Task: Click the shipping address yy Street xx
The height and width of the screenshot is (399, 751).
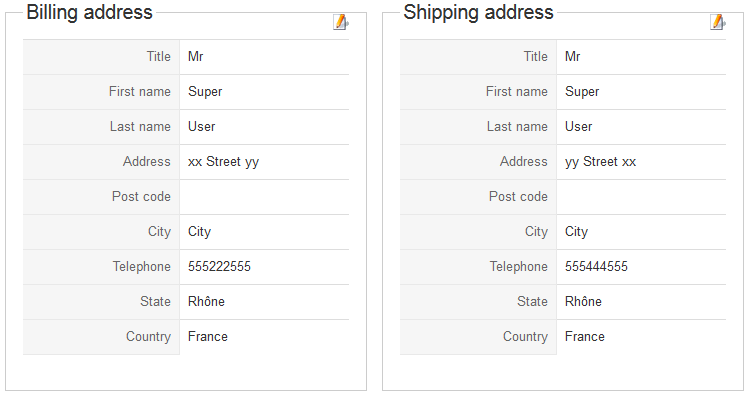Action: [x=600, y=162]
